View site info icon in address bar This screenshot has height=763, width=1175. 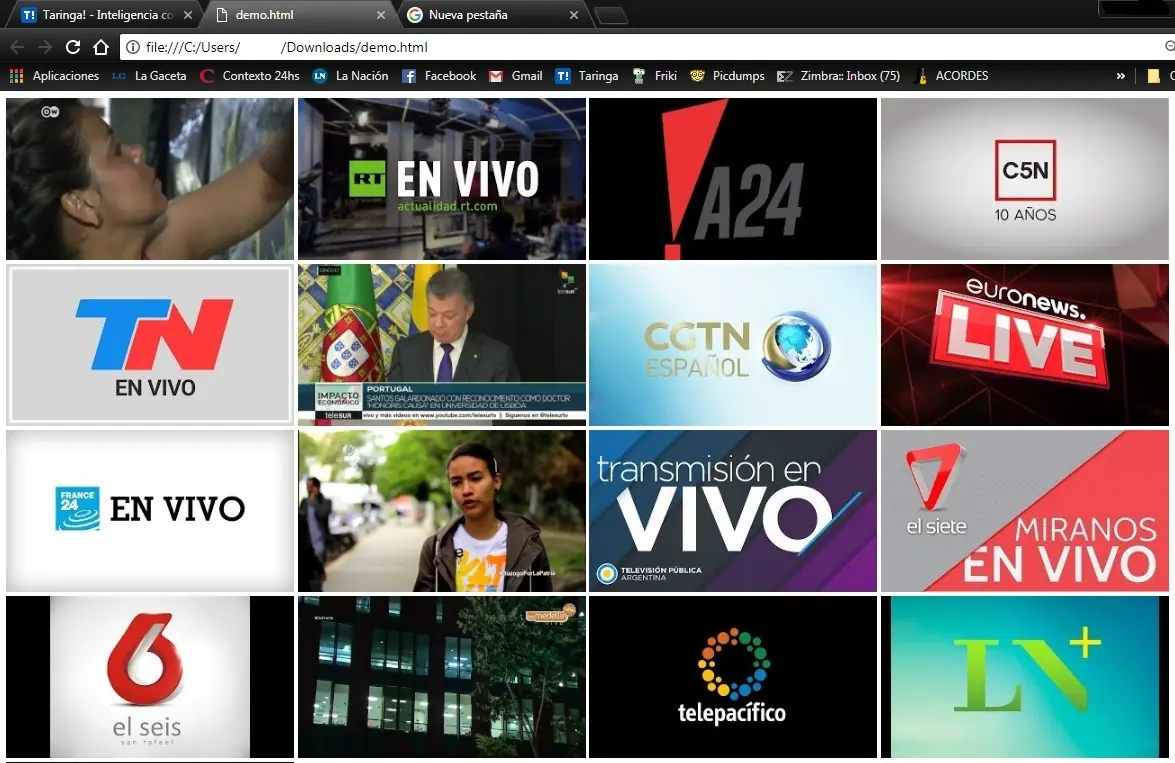133,47
